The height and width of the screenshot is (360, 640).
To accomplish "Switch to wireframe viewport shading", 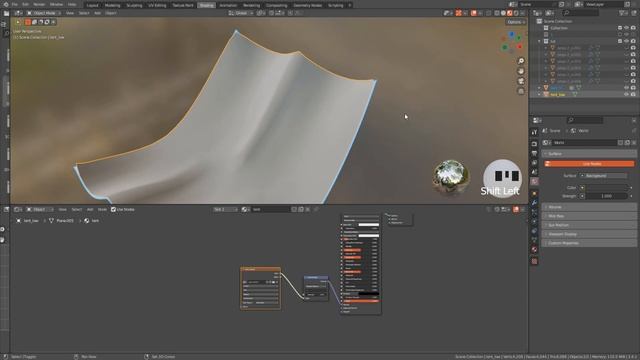I will pos(497,13).
